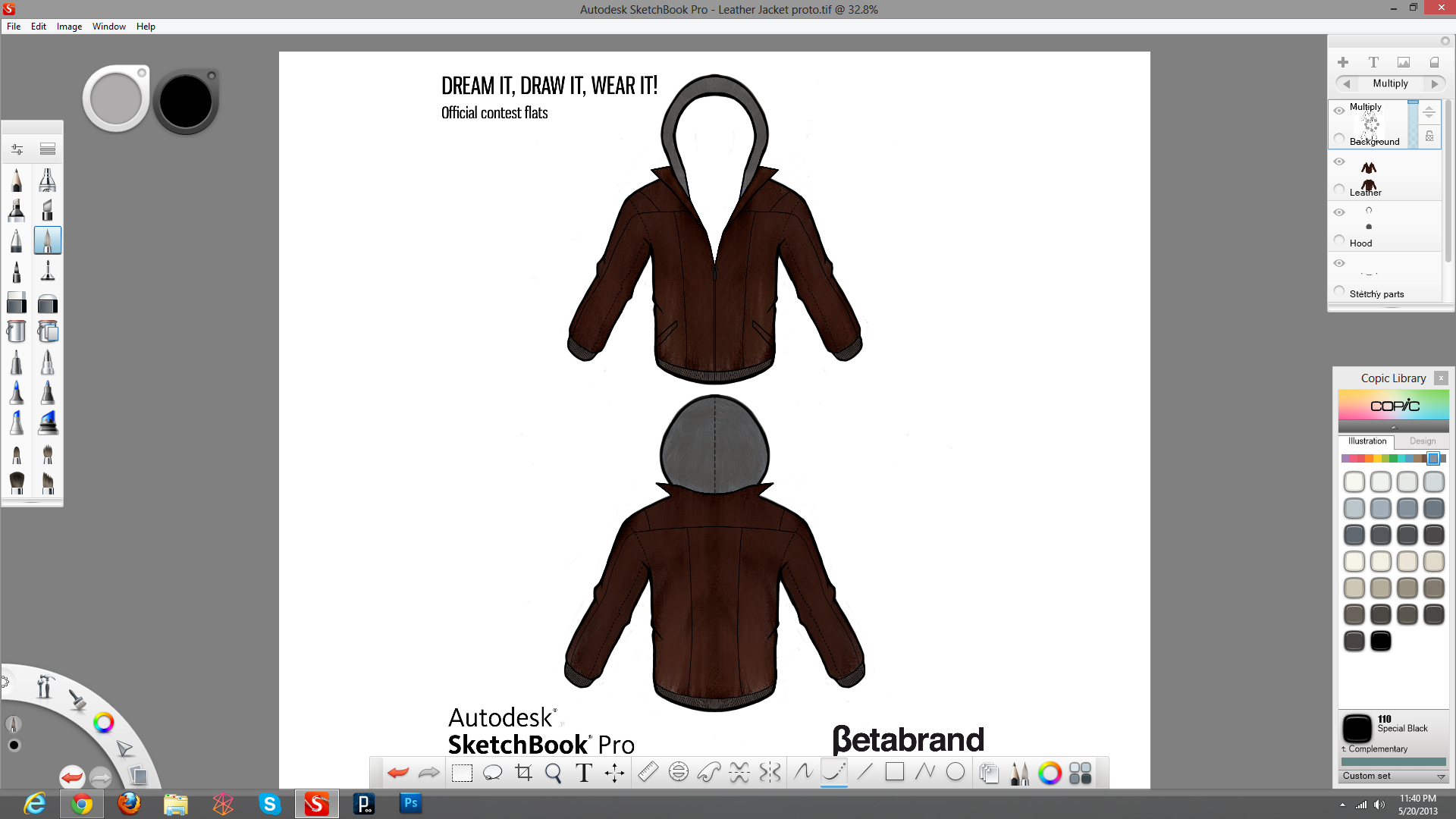Expand the Custom set dropdown
This screenshot has height=819, width=1456.
coord(1441,777)
